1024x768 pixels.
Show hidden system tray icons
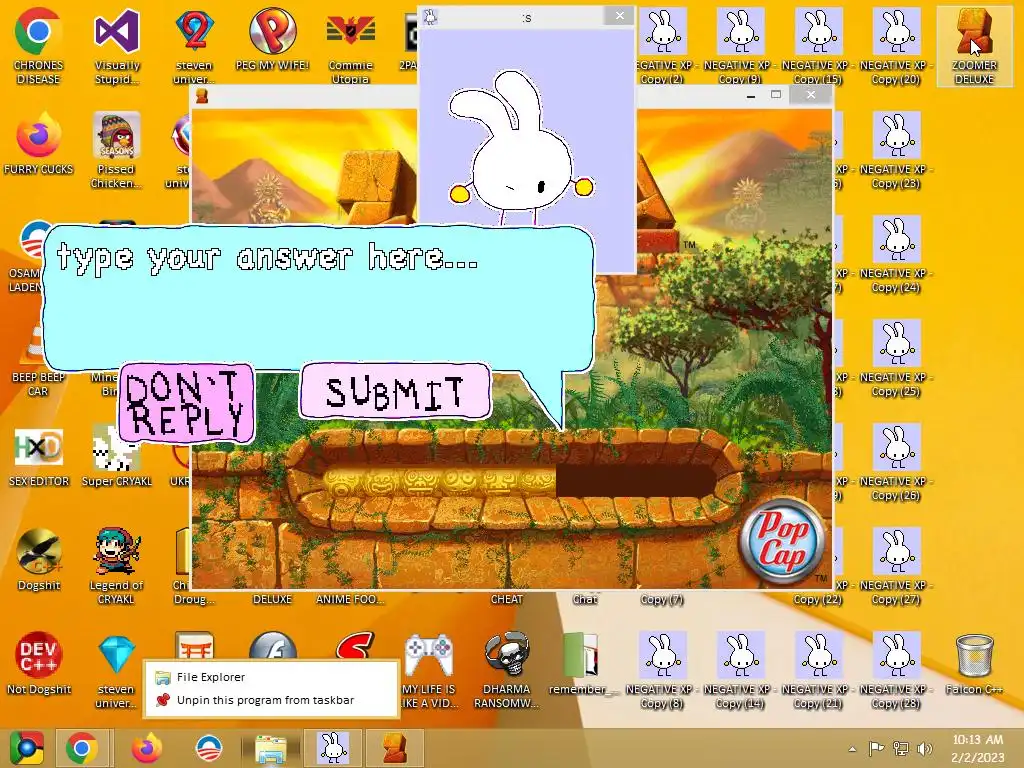(852, 749)
